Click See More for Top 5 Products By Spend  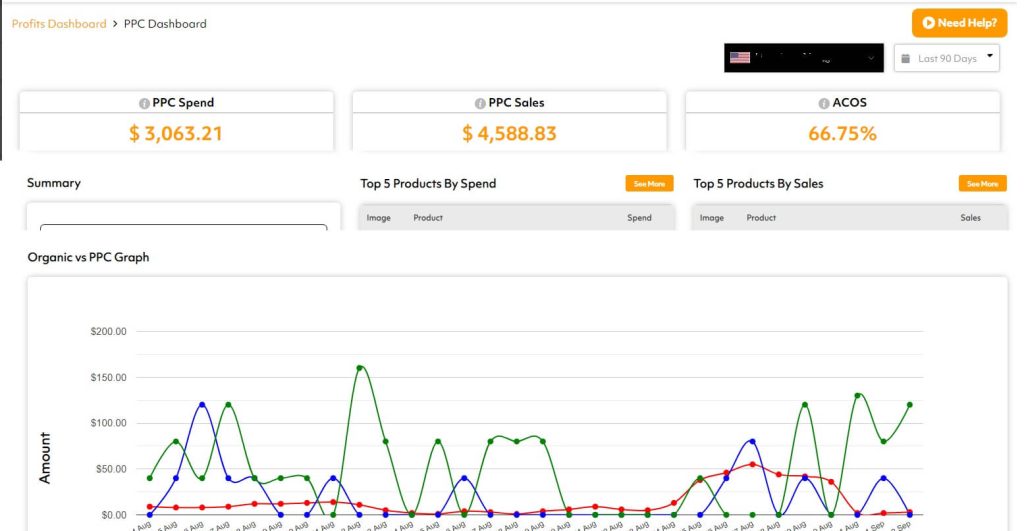point(649,184)
